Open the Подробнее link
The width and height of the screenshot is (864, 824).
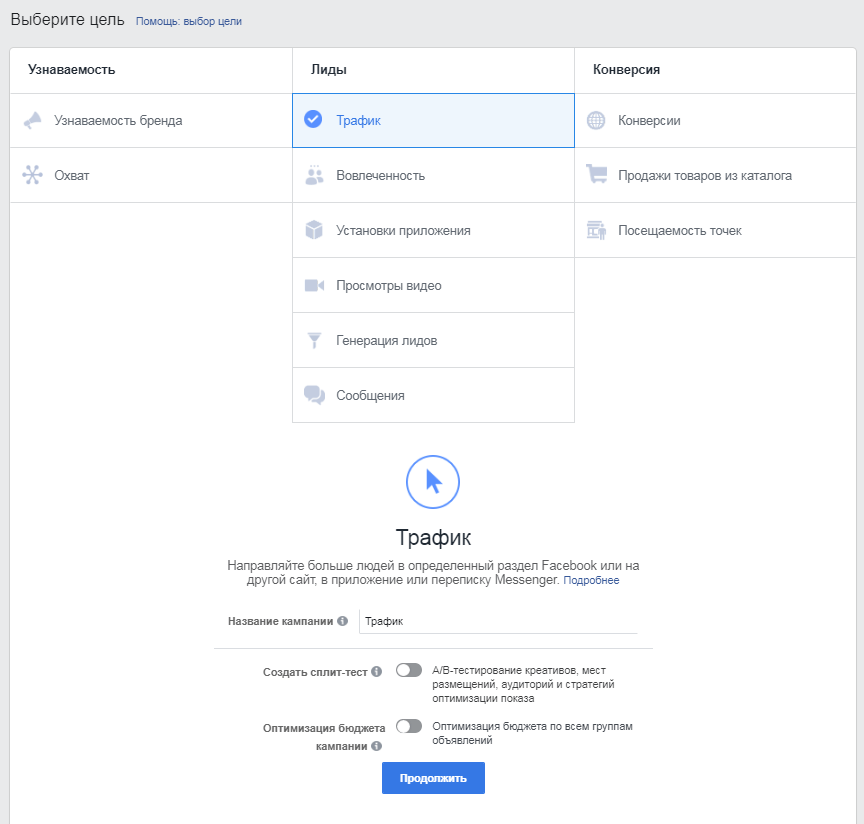[591, 580]
